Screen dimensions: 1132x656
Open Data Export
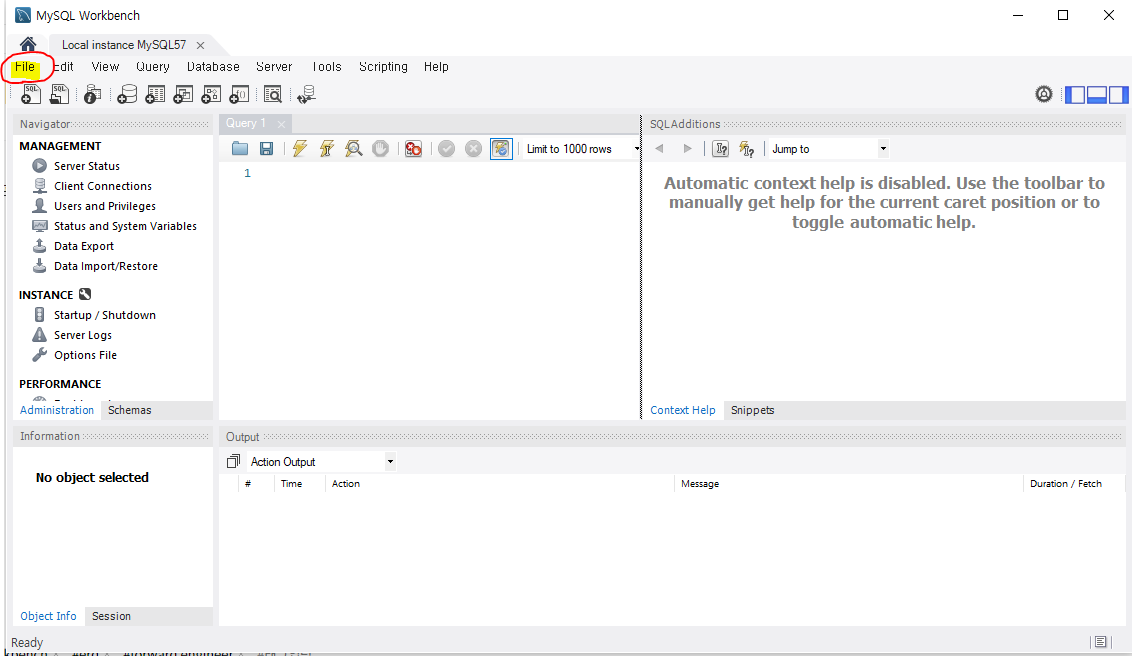84,246
